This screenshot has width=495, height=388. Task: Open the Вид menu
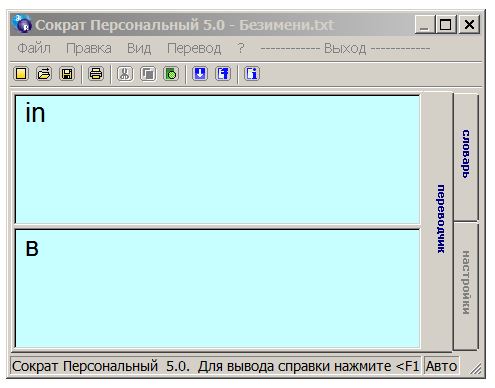(139, 48)
